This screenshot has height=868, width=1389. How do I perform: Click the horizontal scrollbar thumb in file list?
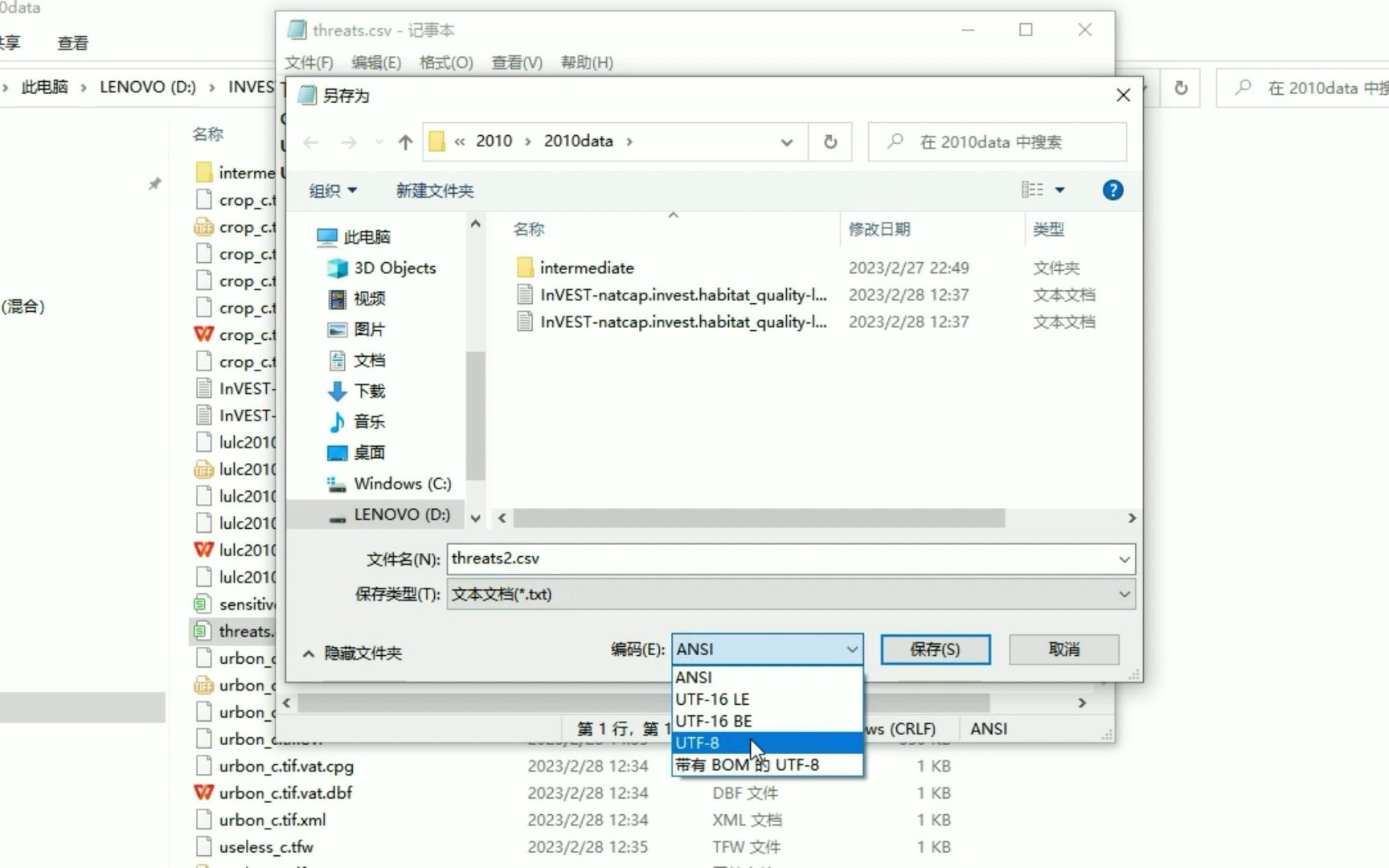point(759,518)
